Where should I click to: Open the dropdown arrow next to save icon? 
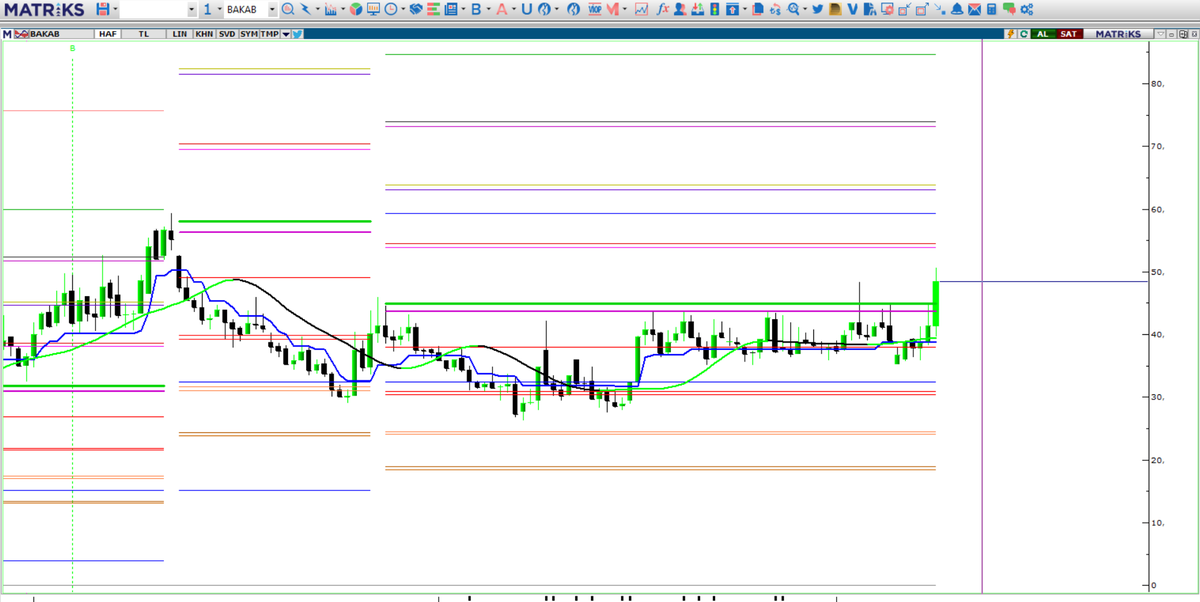(116, 9)
